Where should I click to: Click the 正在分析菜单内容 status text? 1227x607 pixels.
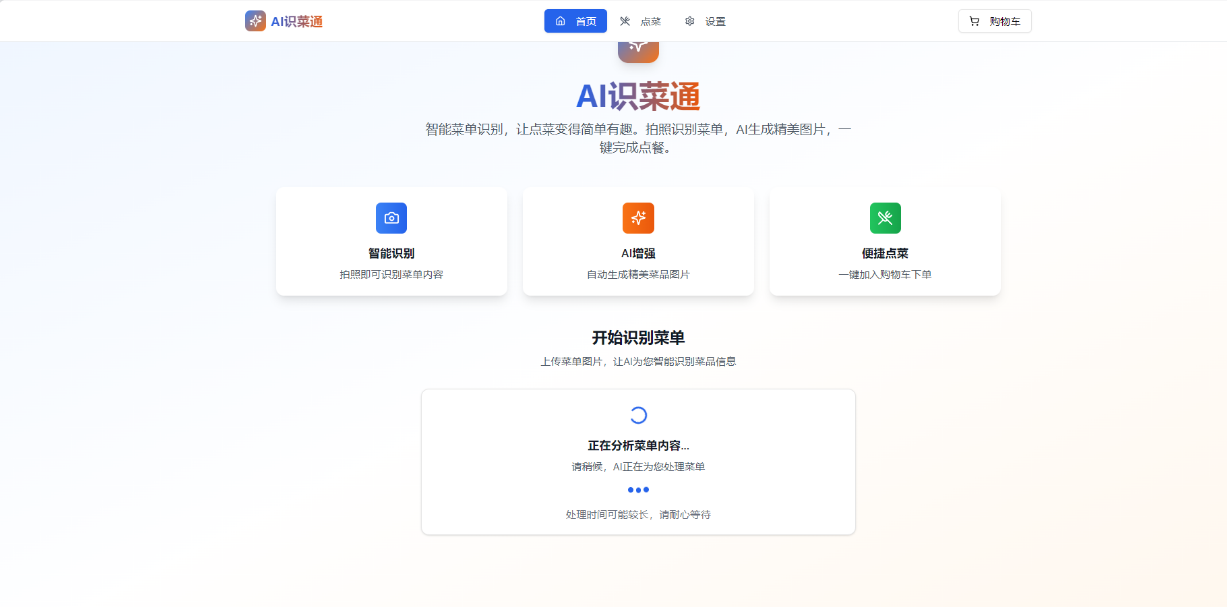point(638,445)
